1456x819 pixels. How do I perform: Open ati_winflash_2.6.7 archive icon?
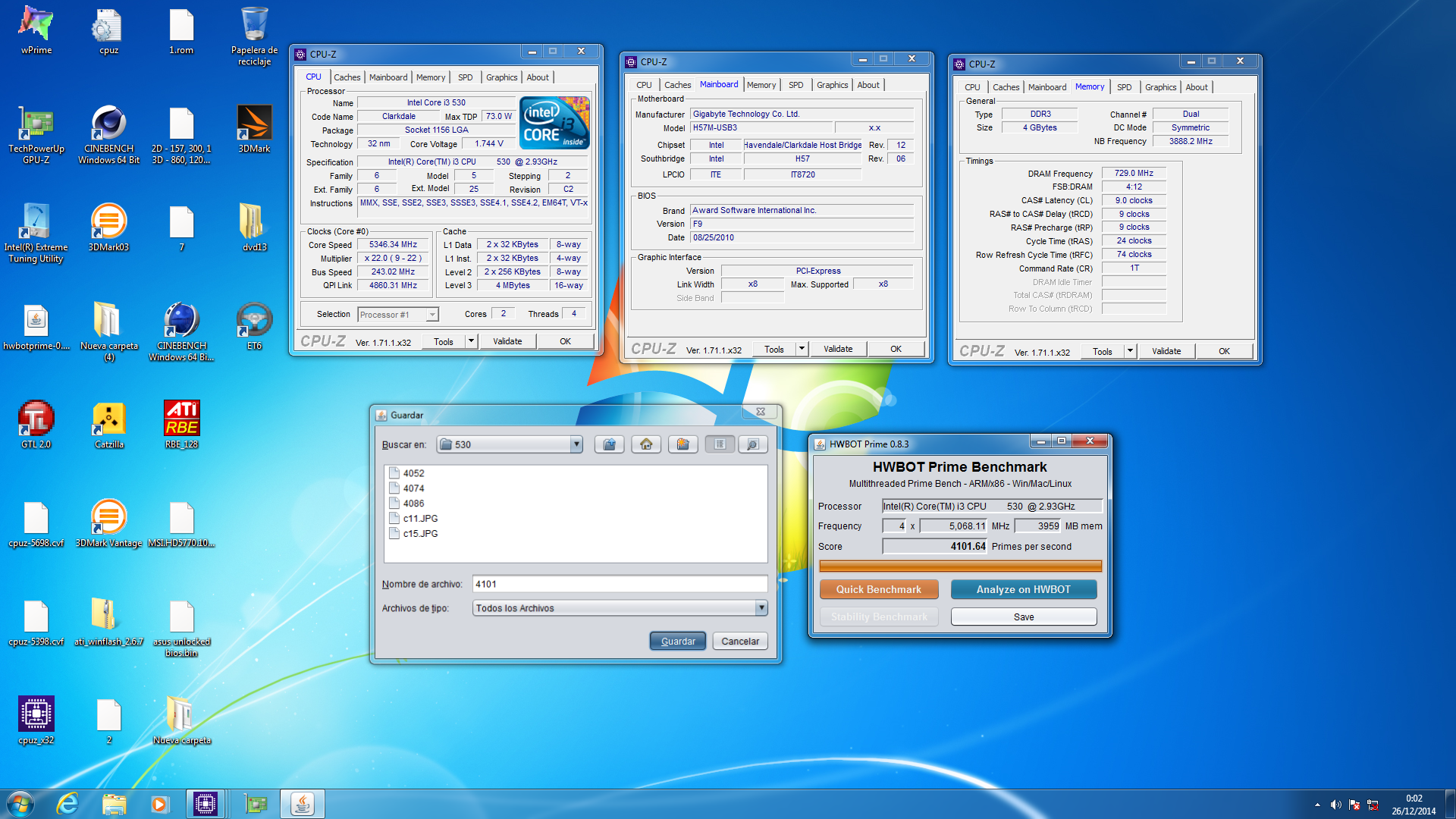[x=108, y=622]
